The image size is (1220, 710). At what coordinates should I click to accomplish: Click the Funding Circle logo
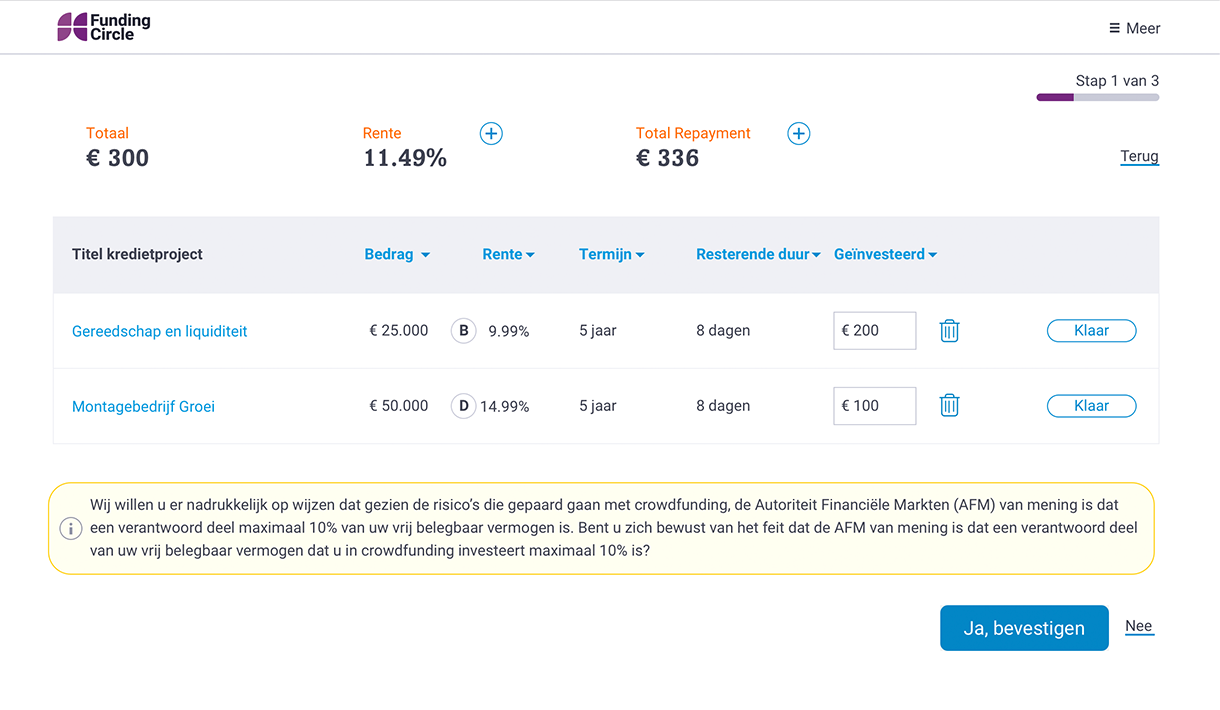pyautogui.click(x=104, y=27)
